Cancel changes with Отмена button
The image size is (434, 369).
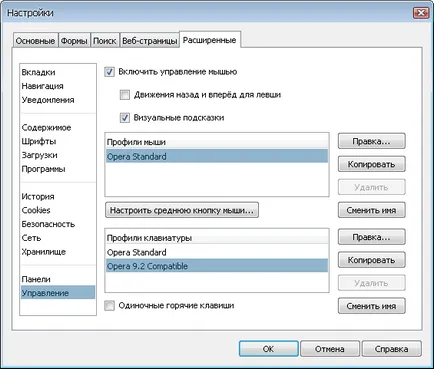click(x=330, y=349)
